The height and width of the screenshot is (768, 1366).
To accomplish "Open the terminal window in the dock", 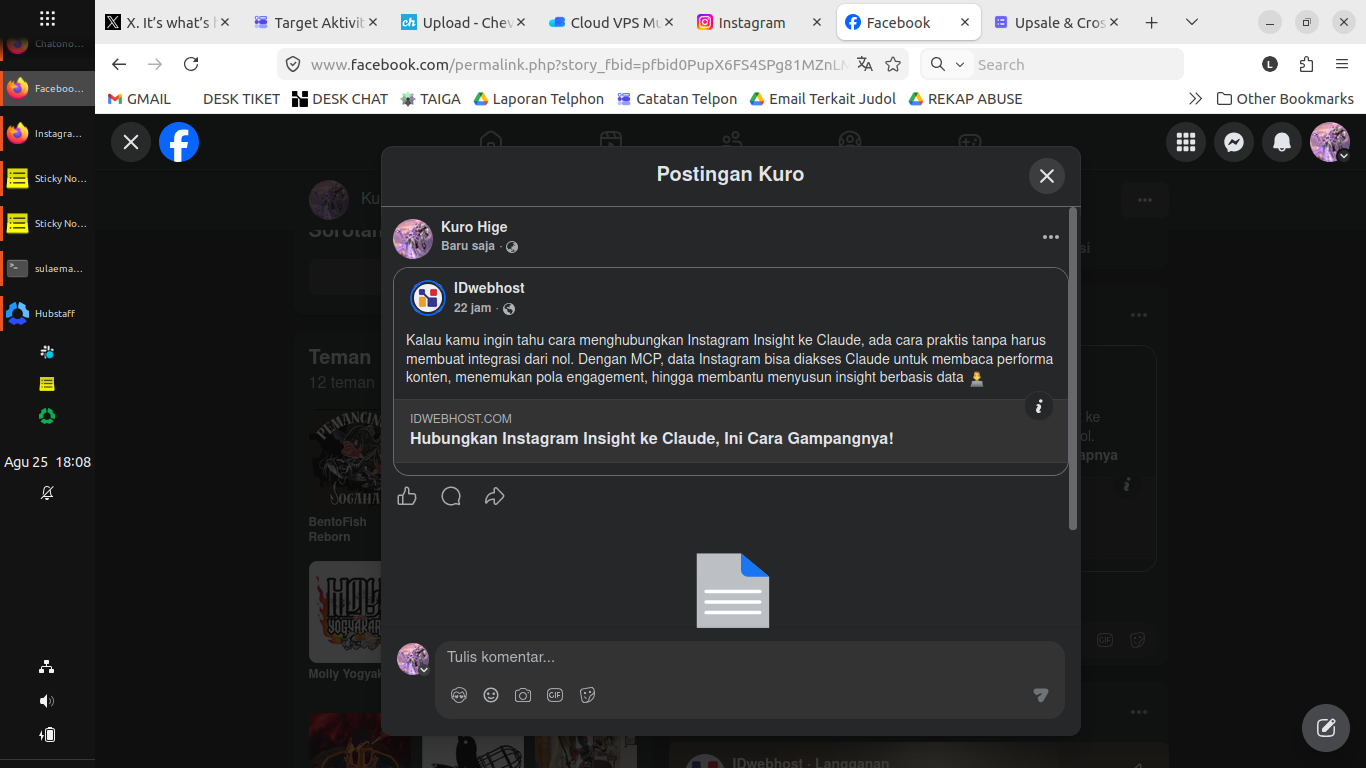I will [47, 268].
